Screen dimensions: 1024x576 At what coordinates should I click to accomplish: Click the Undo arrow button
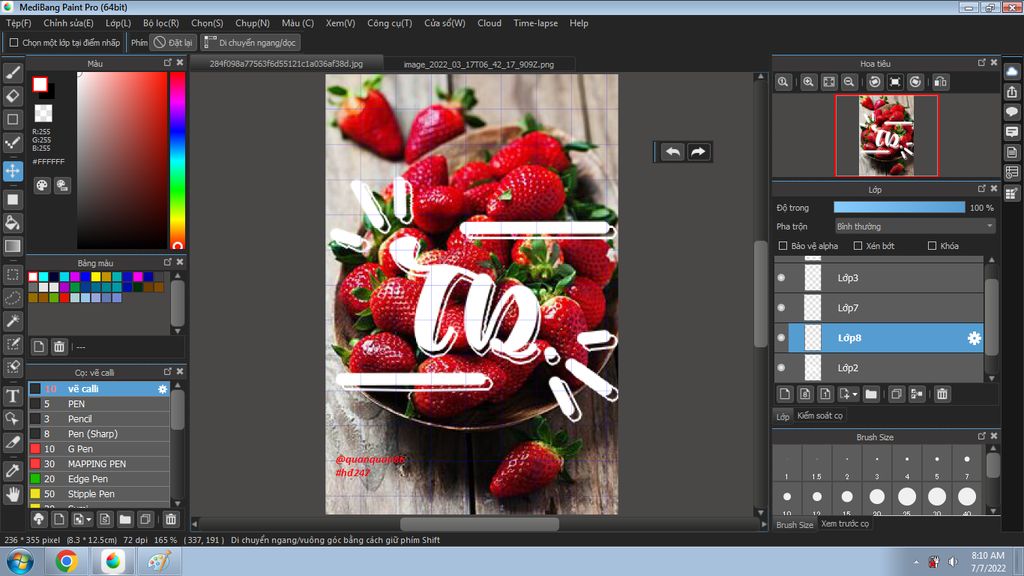pyautogui.click(x=673, y=152)
